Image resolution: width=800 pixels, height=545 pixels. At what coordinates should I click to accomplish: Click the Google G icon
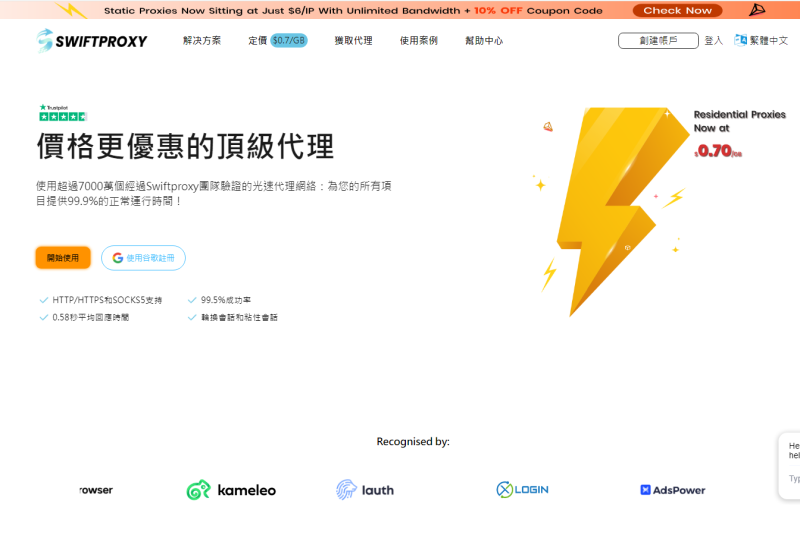coord(118,258)
